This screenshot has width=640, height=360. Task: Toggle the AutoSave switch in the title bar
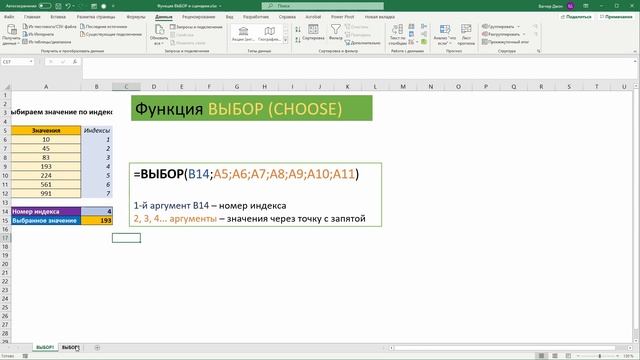[45, 6]
